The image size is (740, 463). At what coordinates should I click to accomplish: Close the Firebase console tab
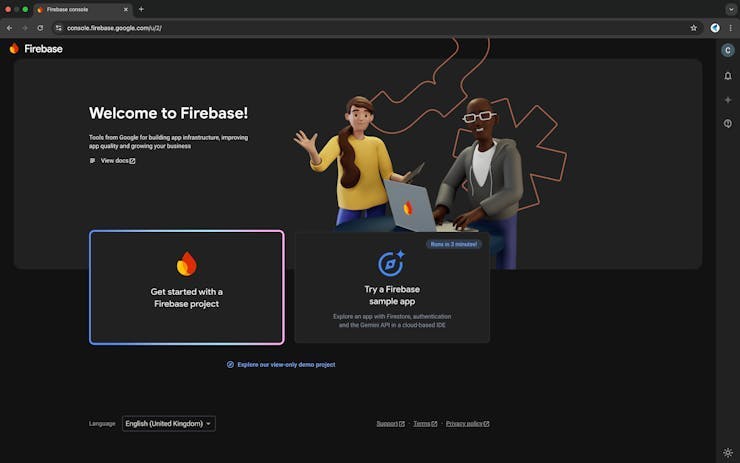pos(126,9)
